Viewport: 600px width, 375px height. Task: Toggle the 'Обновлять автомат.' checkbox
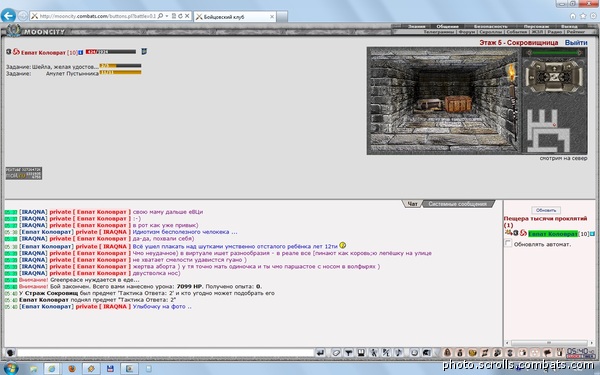508,243
